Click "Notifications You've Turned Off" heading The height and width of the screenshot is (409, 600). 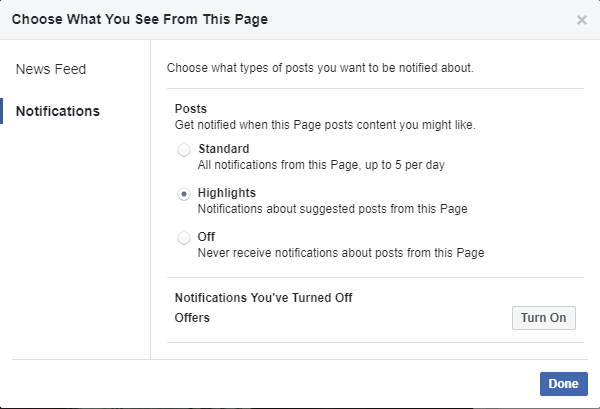pyautogui.click(x=264, y=298)
